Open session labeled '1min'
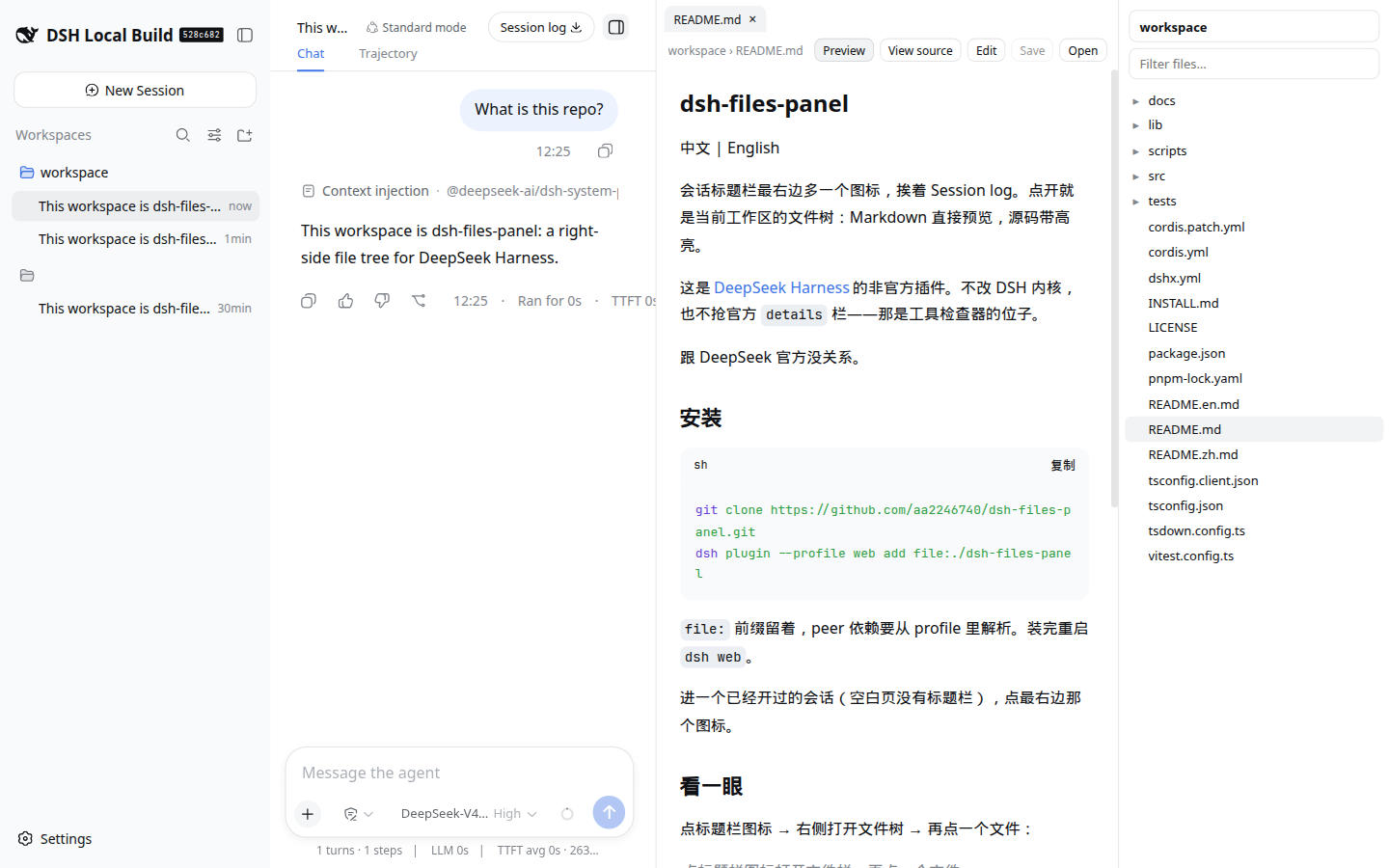Screen dimensions: 1389x868 (x=135, y=238)
